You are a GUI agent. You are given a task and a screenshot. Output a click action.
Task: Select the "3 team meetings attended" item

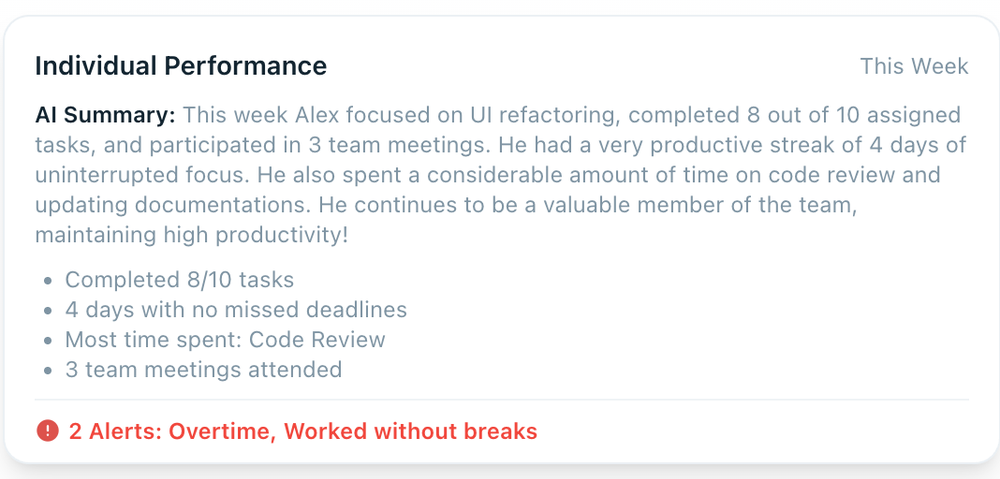point(204,370)
